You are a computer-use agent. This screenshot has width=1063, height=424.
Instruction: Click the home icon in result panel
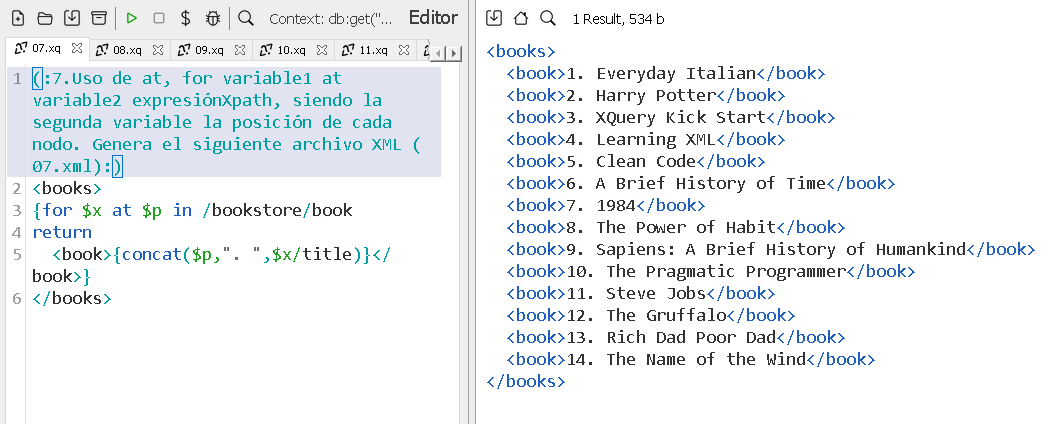(x=521, y=18)
